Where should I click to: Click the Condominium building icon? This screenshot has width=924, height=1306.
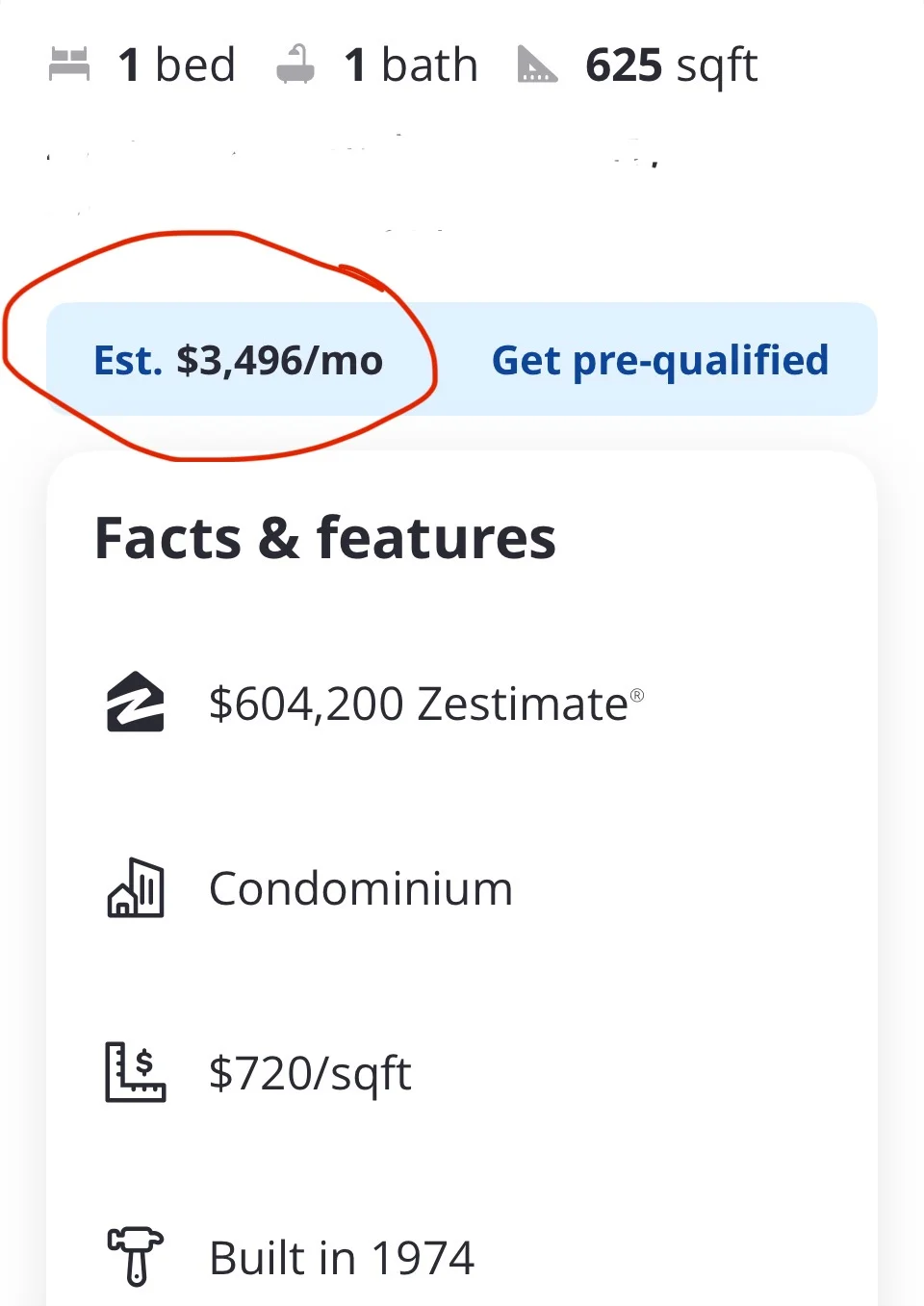tap(135, 887)
